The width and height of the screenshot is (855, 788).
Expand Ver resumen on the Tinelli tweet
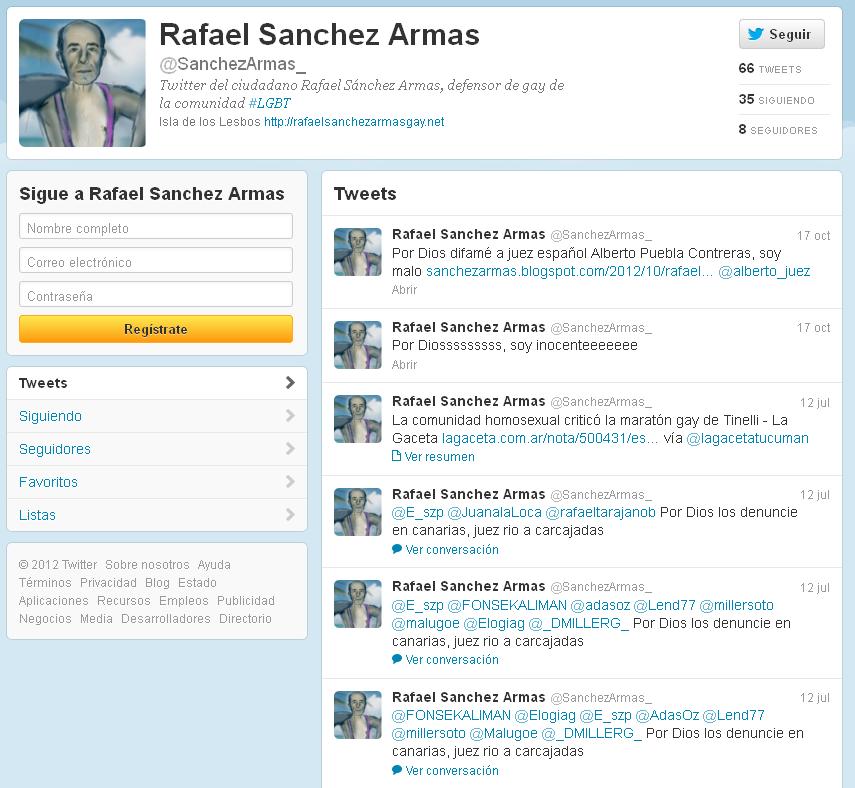click(439, 457)
